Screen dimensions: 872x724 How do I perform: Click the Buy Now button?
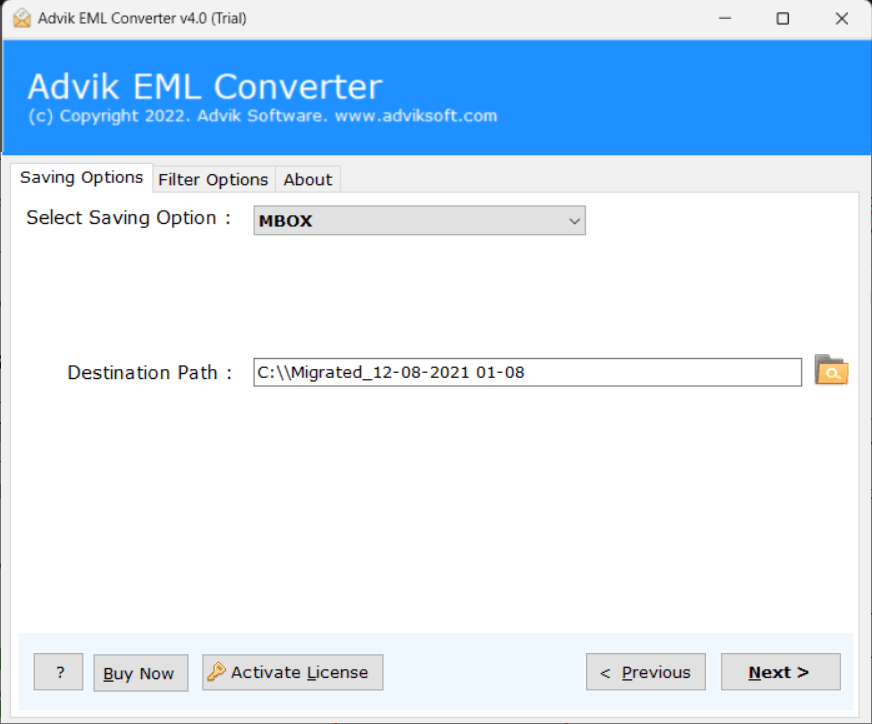pos(141,673)
